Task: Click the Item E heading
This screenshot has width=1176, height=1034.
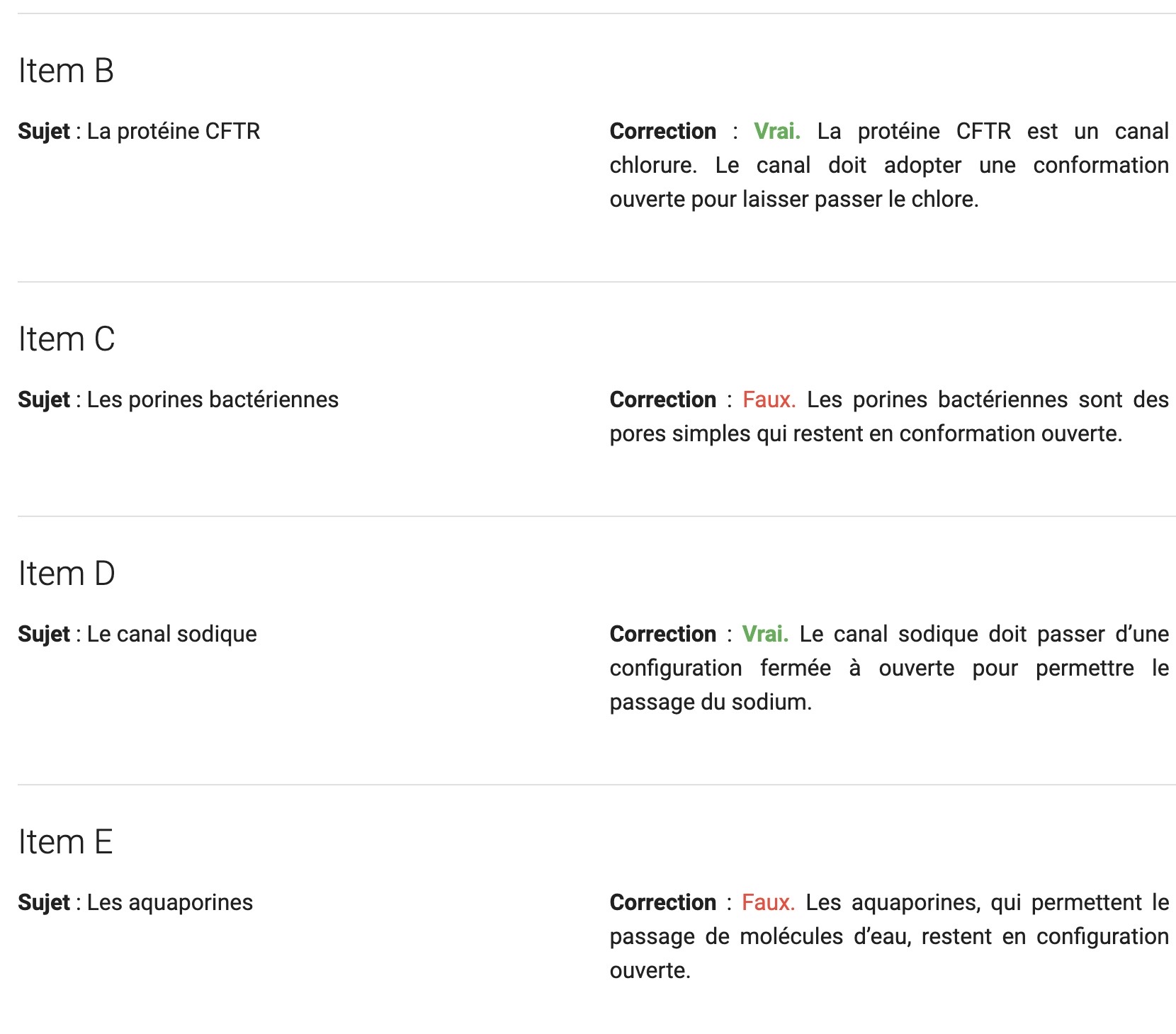Action: (65, 842)
